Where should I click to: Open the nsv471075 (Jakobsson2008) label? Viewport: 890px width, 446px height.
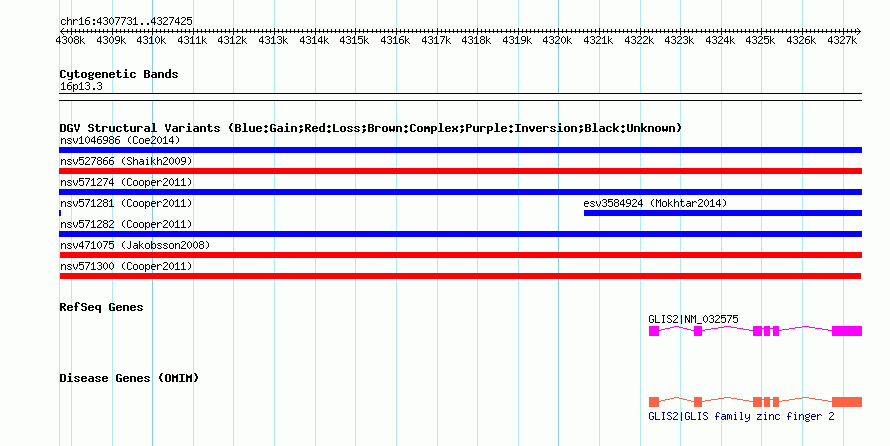coord(135,245)
